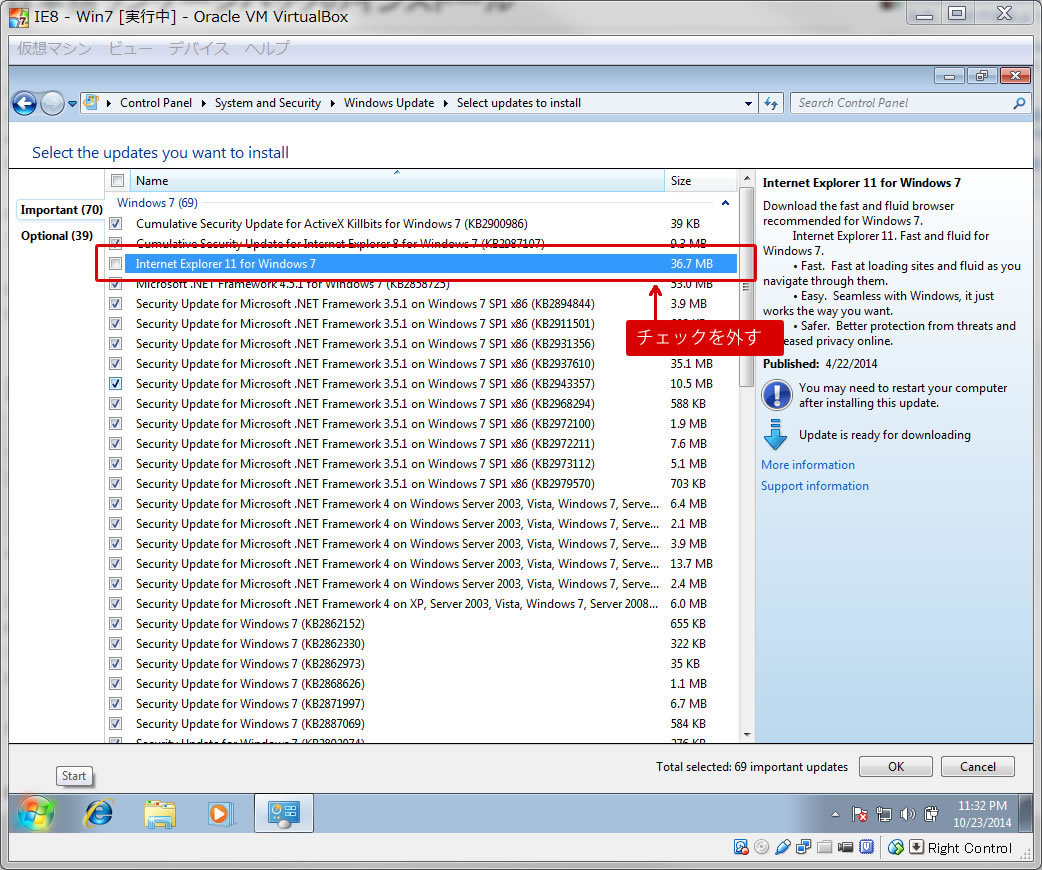Toggle the select-all checkbox beside Name

(118, 180)
